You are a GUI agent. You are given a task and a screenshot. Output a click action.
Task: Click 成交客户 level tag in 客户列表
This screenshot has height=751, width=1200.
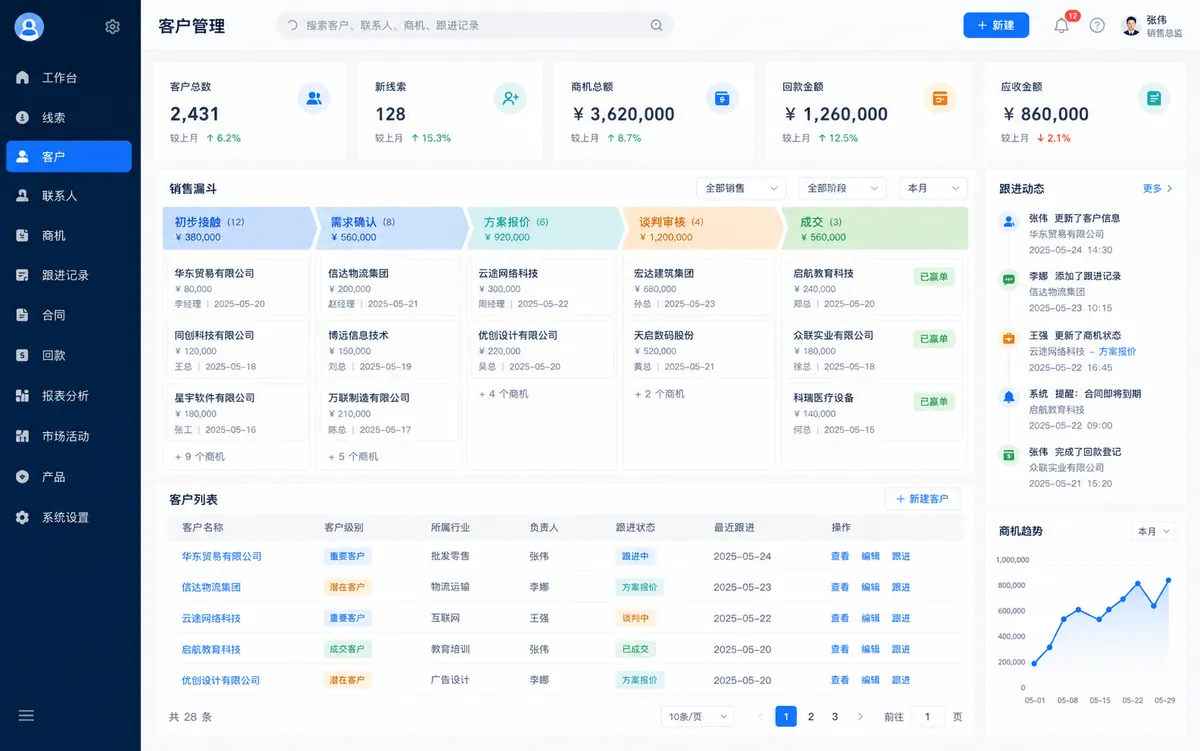347,649
